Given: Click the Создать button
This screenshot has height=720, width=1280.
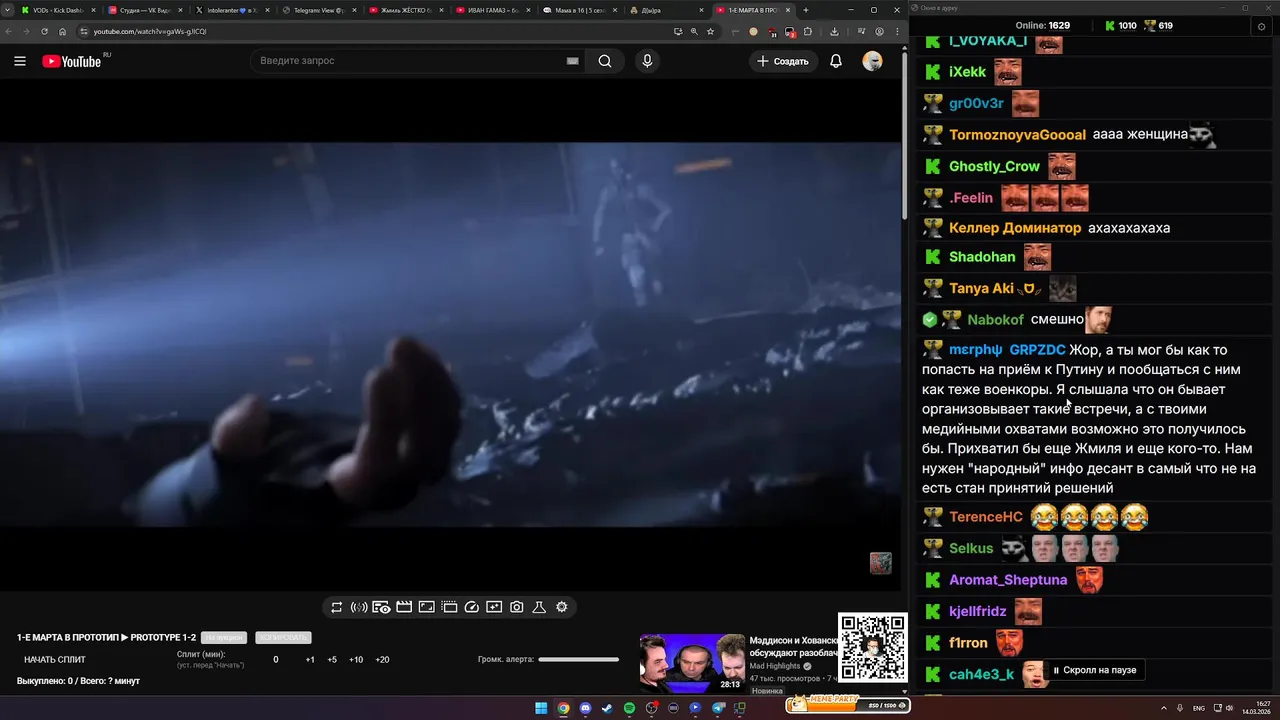Looking at the screenshot, I should tap(783, 61).
